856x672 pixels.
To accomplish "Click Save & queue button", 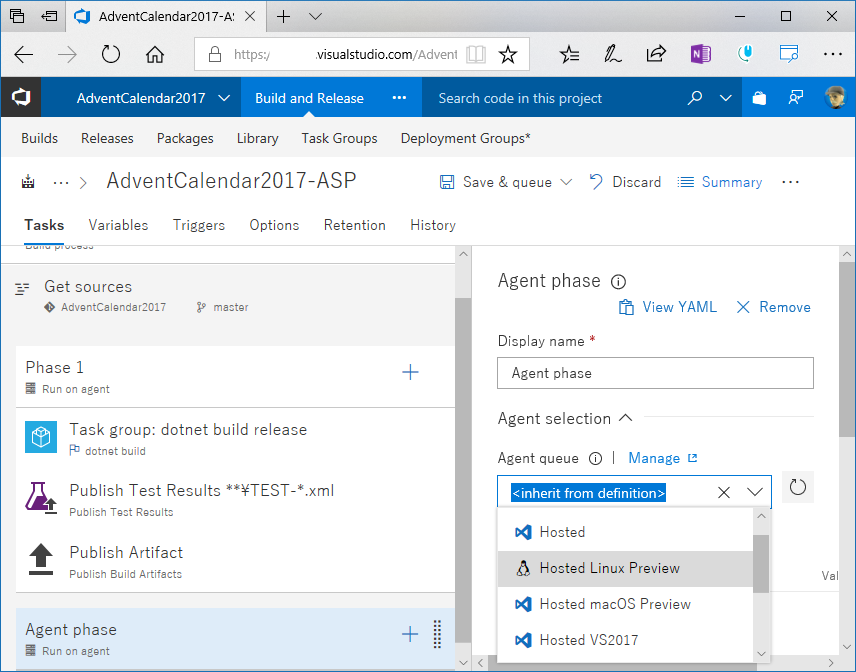I will [x=496, y=182].
